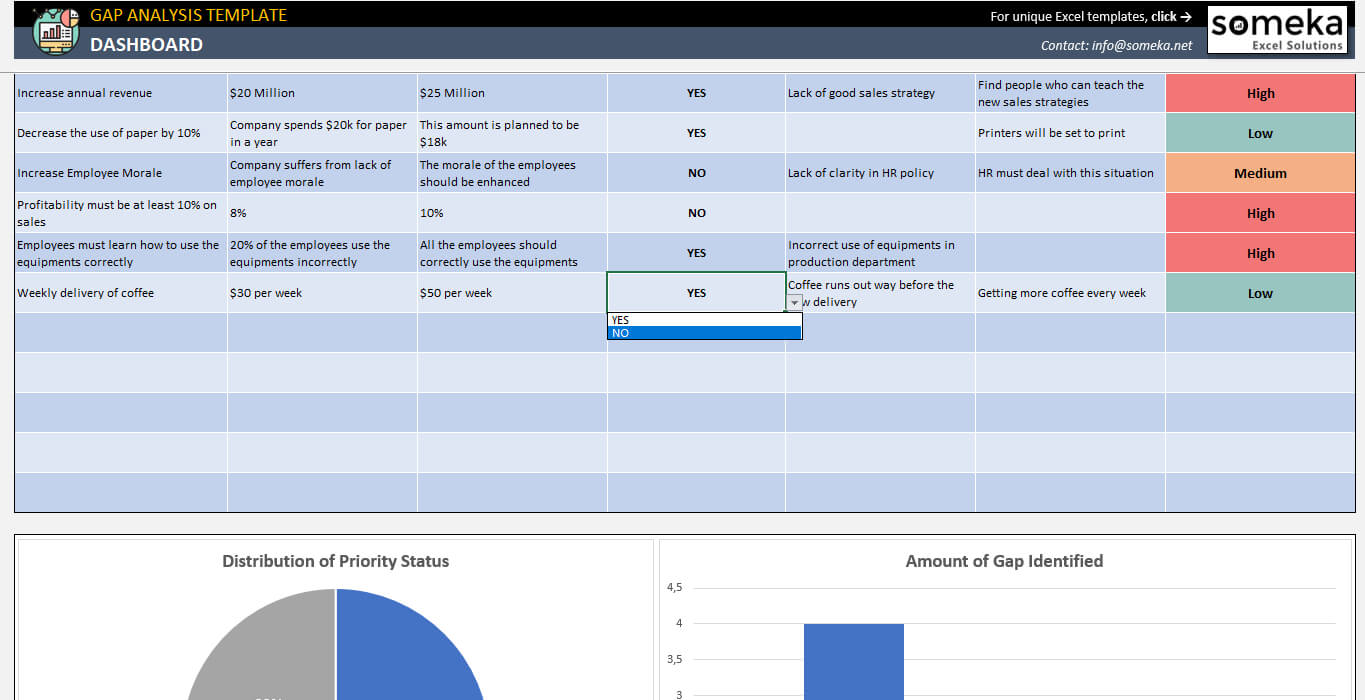Click the Someka Excel Solutions logo
Image resolution: width=1365 pixels, height=700 pixels.
coord(1278,30)
